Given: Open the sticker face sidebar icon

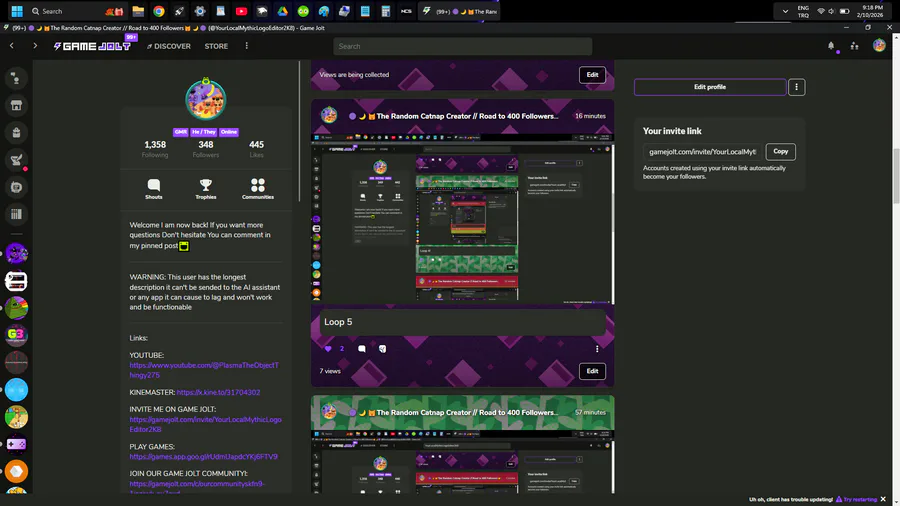Looking at the screenshot, I should 16,187.
